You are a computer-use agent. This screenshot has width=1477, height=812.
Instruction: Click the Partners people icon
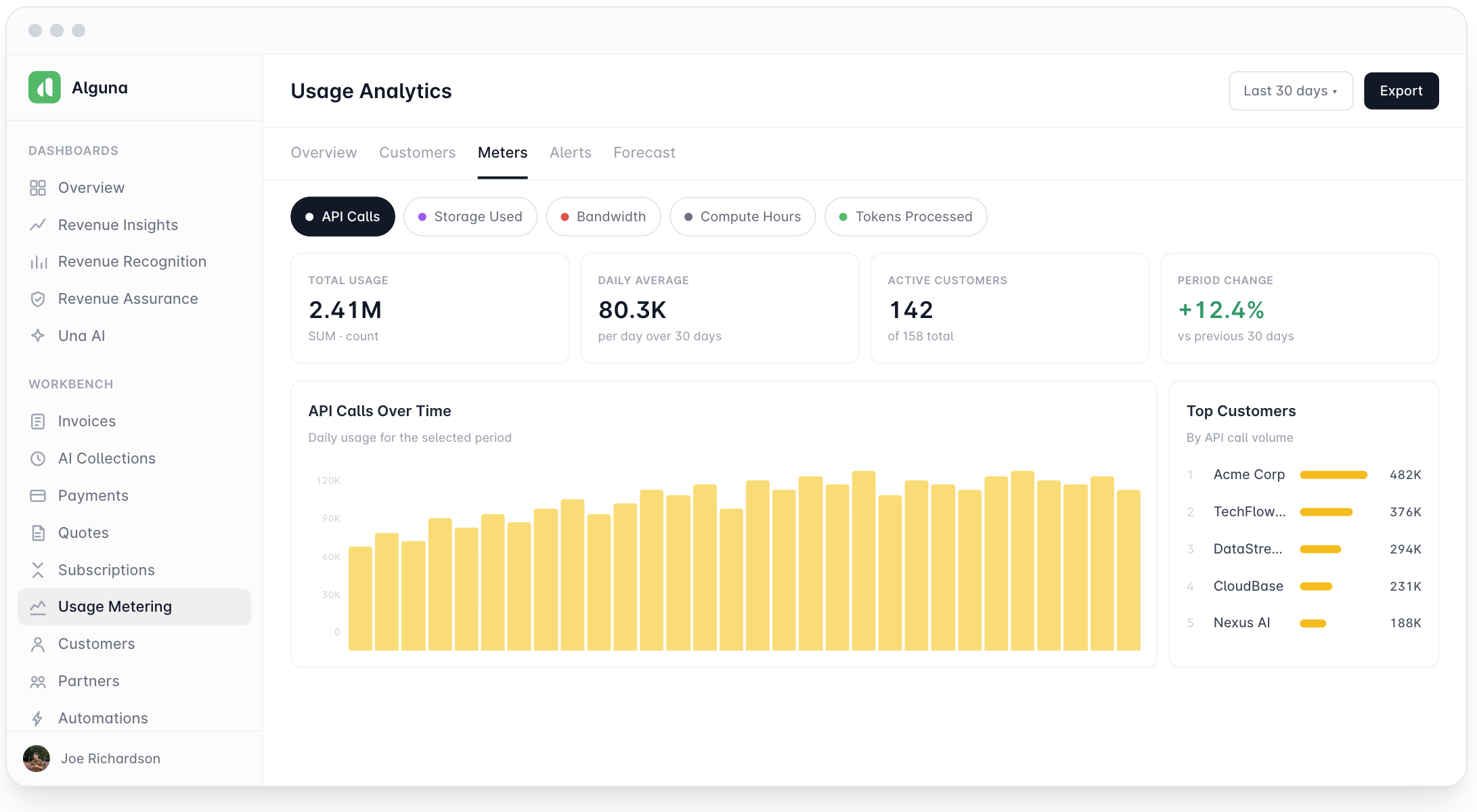click(38, 681)
